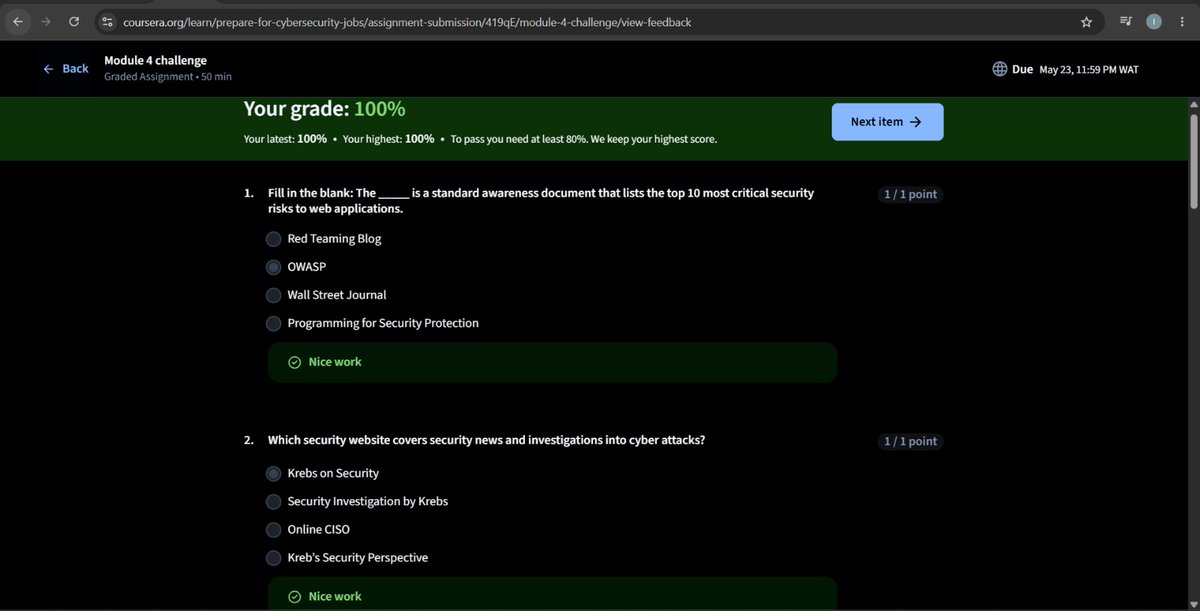Click the 'Your grade: 100%' heading

(325, 109)
